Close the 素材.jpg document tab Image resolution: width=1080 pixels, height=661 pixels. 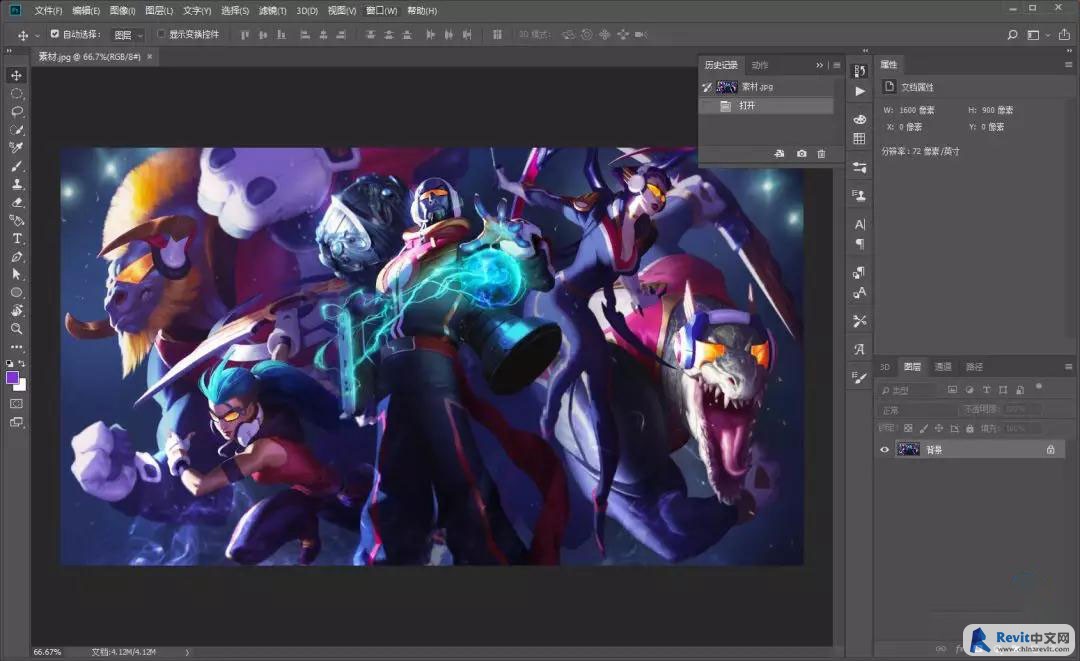(x=149, y=56)
